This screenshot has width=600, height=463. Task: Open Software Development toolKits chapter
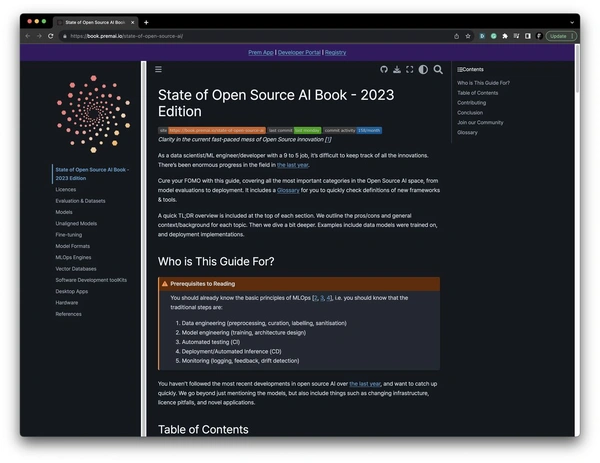91,280
